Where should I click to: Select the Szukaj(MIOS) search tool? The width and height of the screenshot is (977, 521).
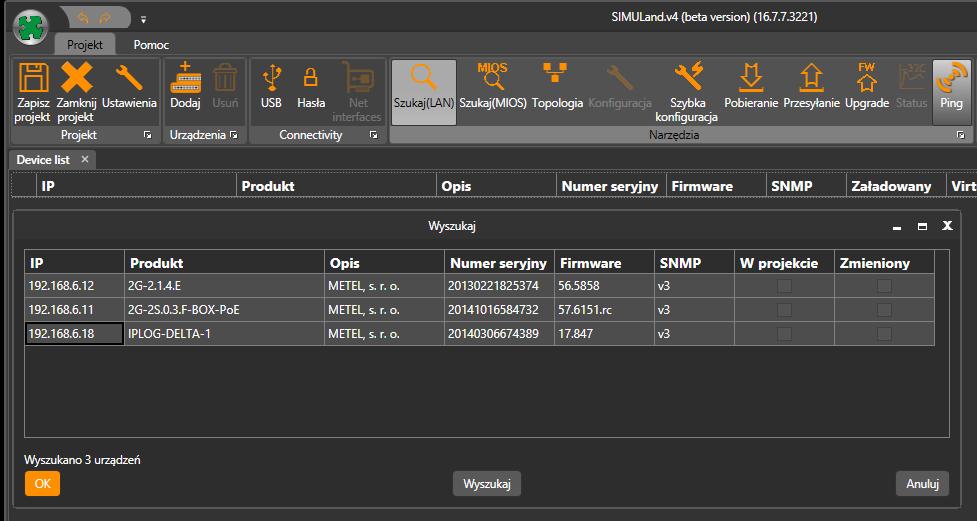[x=493, y=85]
